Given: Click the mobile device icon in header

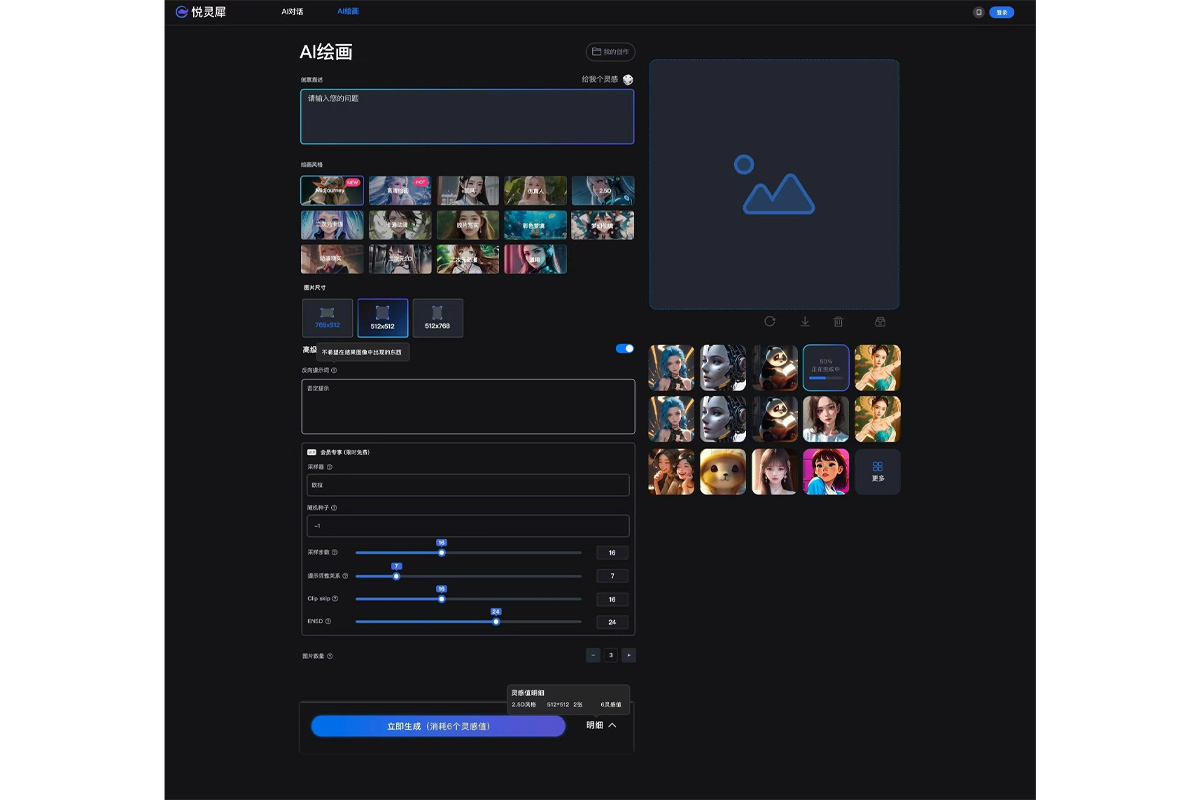Looking at the screenshot, I should 978,12.
